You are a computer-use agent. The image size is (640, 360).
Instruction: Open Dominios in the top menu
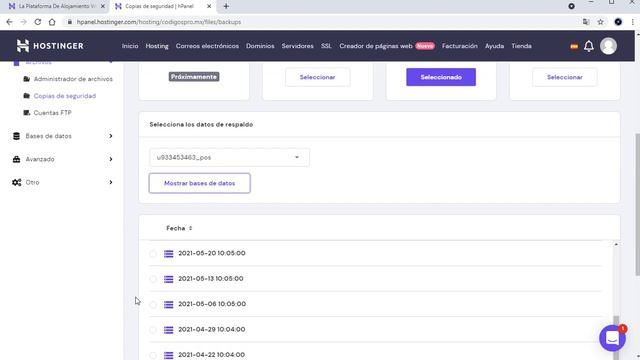tap(260, 46)
